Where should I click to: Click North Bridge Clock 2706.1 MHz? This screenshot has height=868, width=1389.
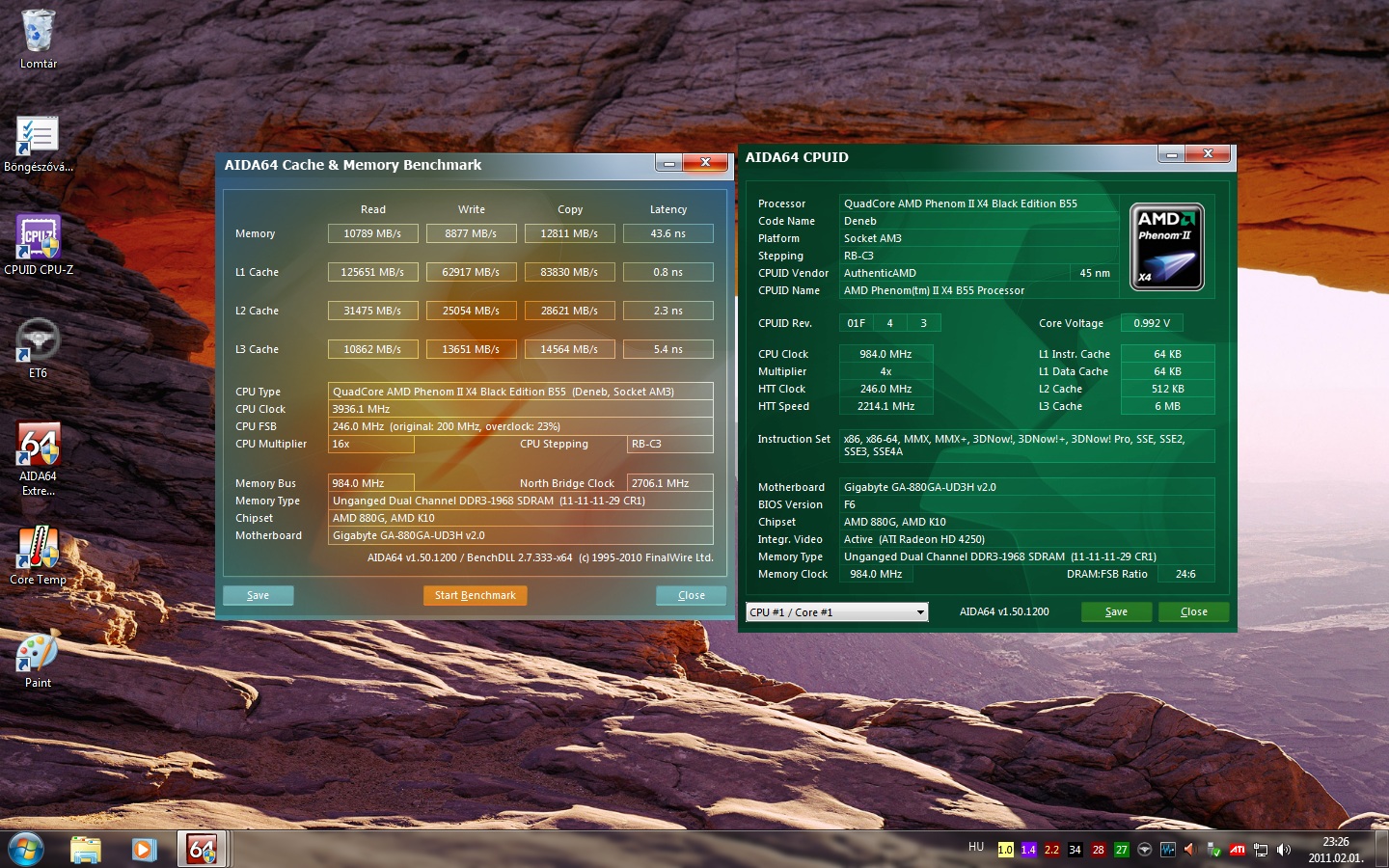coord(669,483)
